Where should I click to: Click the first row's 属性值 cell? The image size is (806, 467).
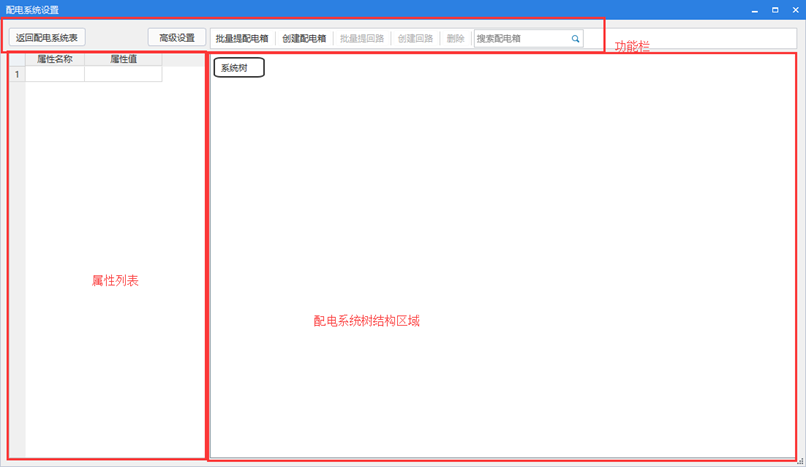click(x=123, y=75)
